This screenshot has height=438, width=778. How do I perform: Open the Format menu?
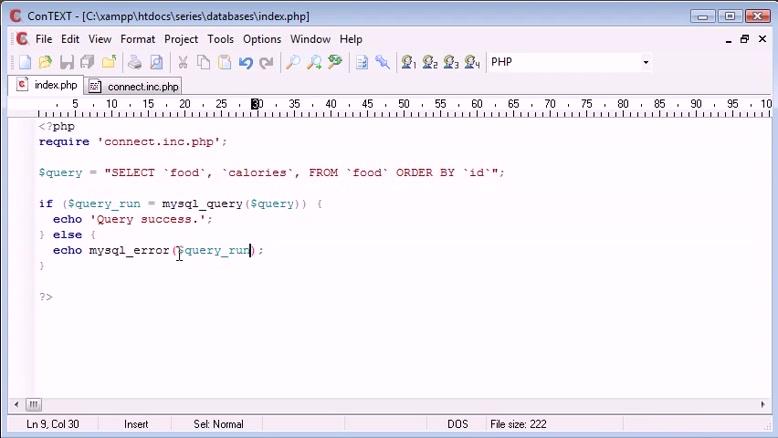(x=137, y=39)
